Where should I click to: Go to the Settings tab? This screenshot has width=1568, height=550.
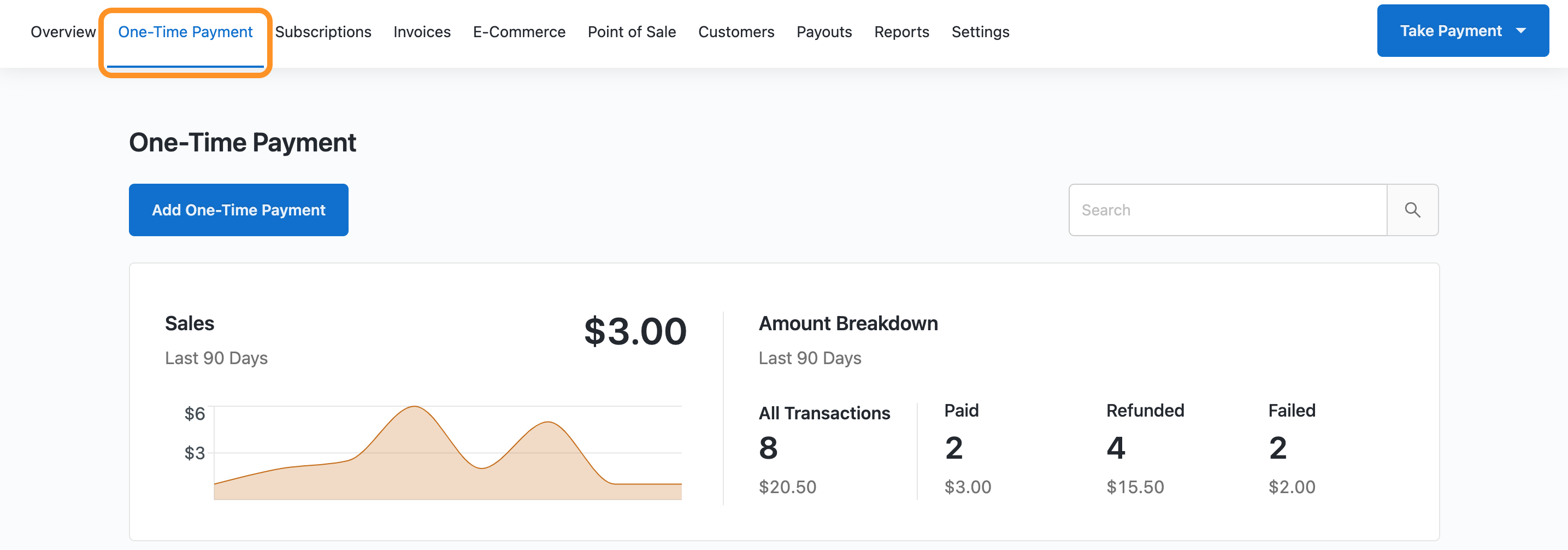pos(980,32)
